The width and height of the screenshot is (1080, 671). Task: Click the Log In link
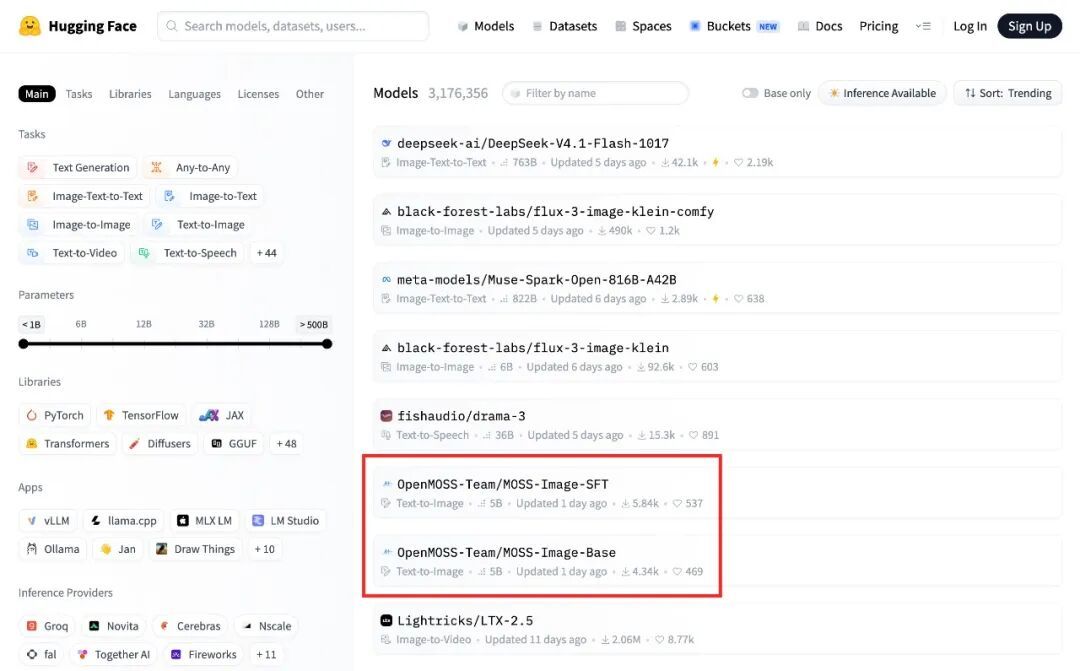970,26
